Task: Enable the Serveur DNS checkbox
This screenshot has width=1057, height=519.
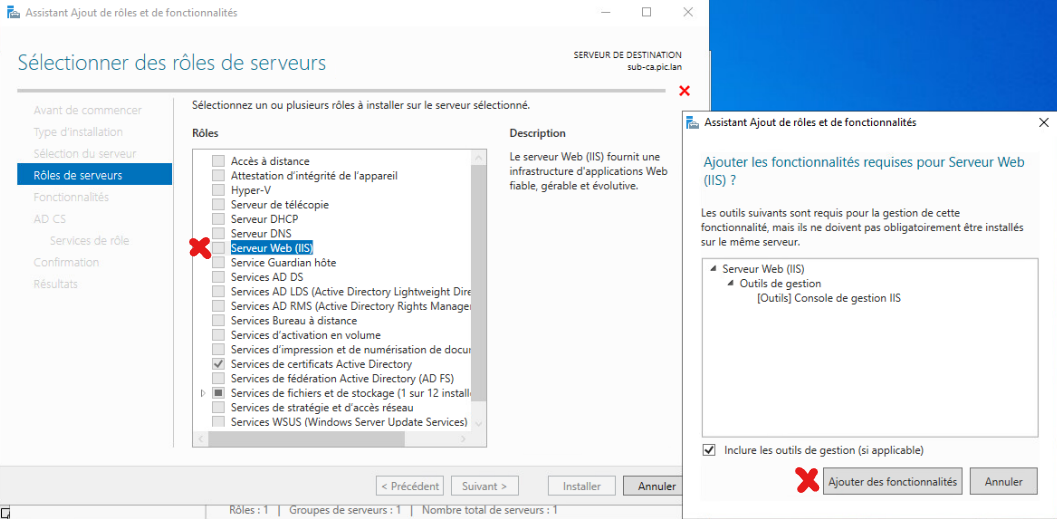Action: click(218, 233)
